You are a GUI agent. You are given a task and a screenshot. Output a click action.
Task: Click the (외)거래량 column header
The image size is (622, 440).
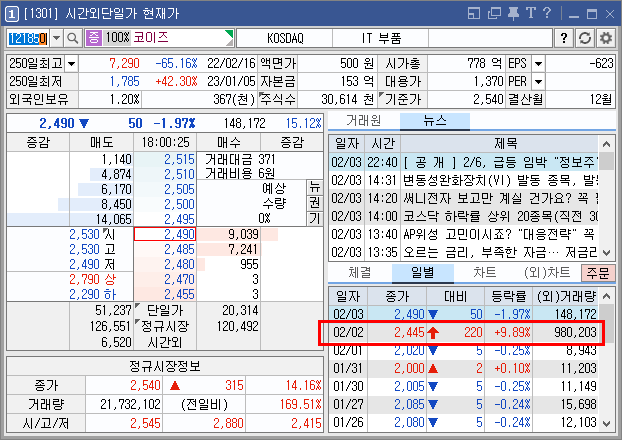pos(566,296)
